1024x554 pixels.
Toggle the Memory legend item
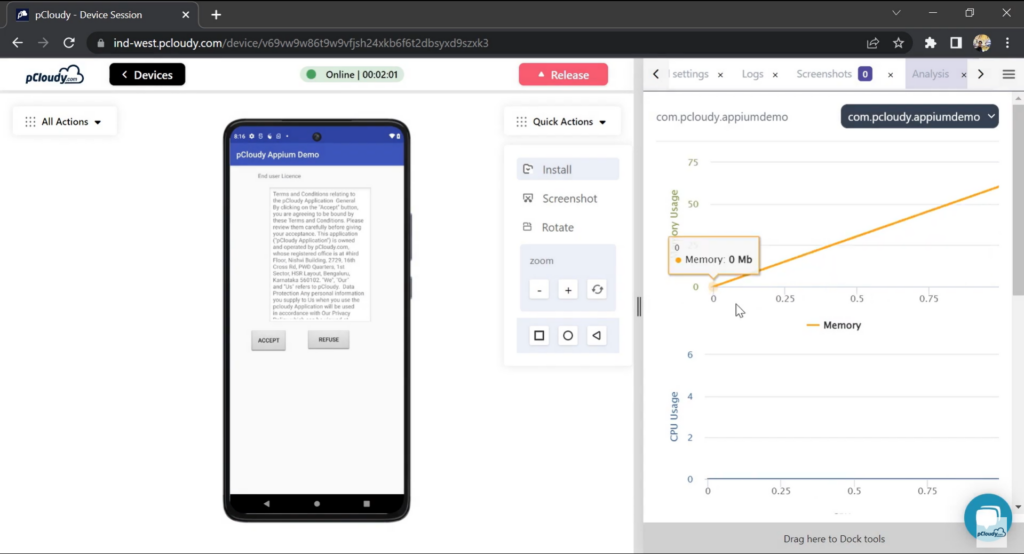click(834, 325)
